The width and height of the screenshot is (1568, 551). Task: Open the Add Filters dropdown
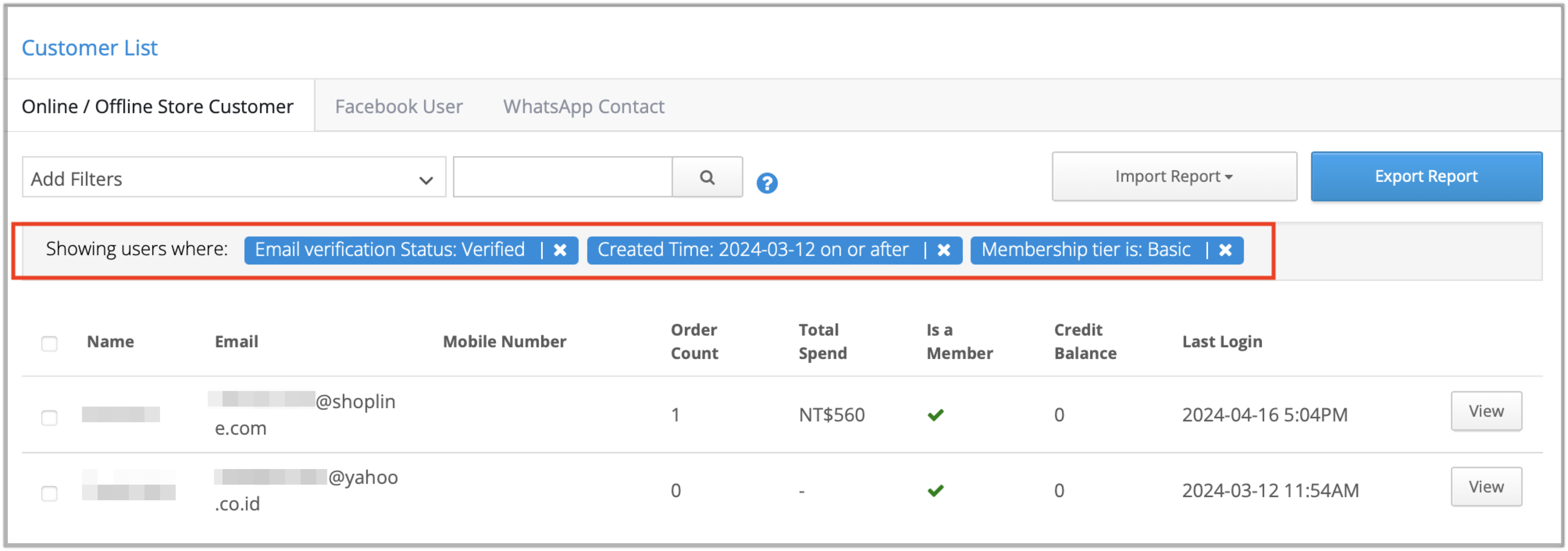(x=234, y=177)
